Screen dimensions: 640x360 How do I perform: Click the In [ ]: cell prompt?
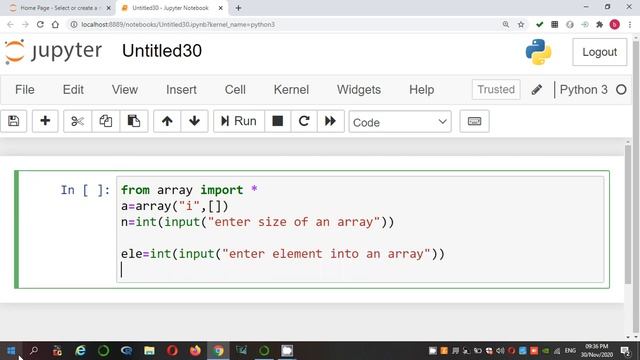(85, 190)
